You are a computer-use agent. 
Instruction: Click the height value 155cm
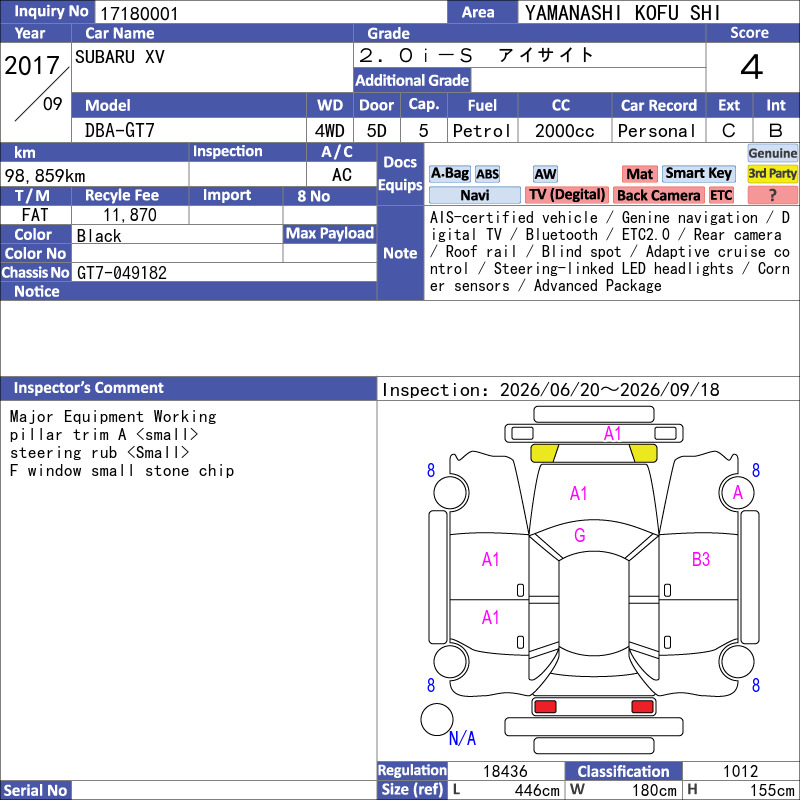pyautogui.click(x=772, y=790)
